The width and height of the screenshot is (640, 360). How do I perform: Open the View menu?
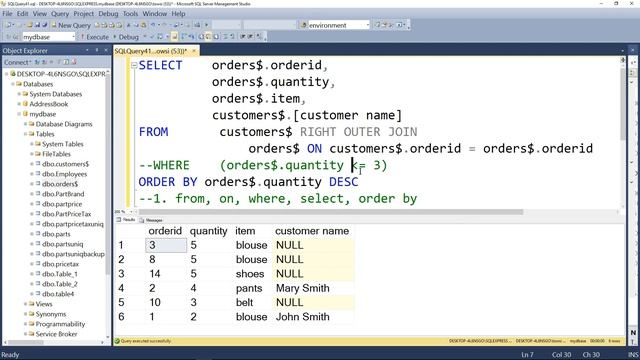(x=40, y=13)
